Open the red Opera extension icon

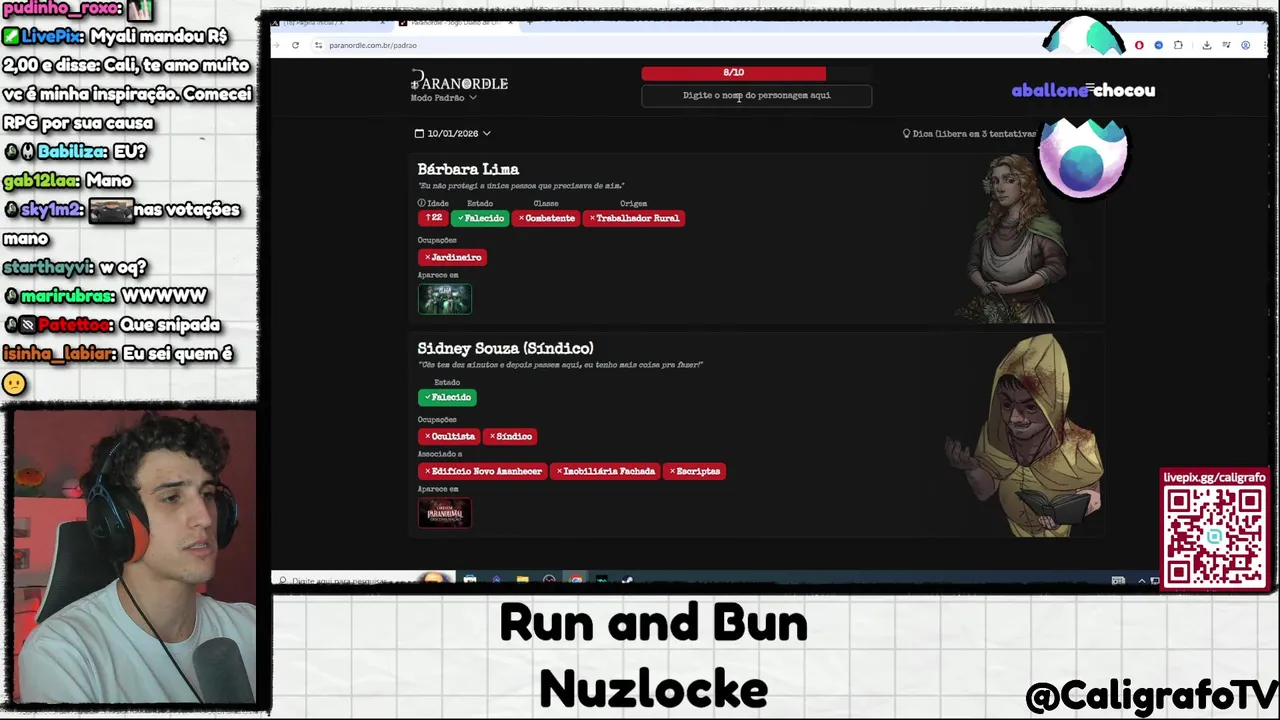(1139, 45)
